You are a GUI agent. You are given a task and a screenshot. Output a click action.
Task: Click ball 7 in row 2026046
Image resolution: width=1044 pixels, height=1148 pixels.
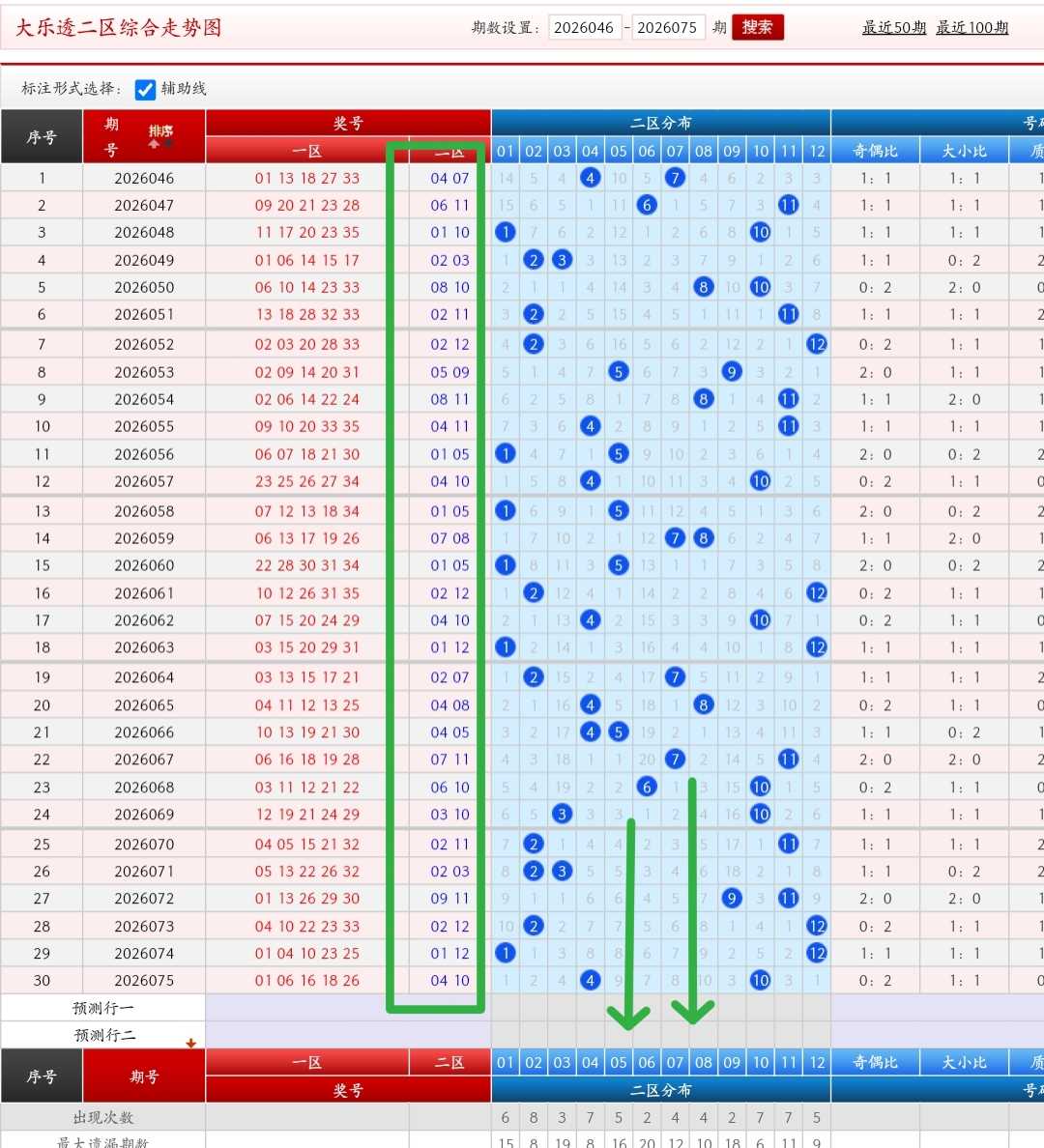point(675,178)
